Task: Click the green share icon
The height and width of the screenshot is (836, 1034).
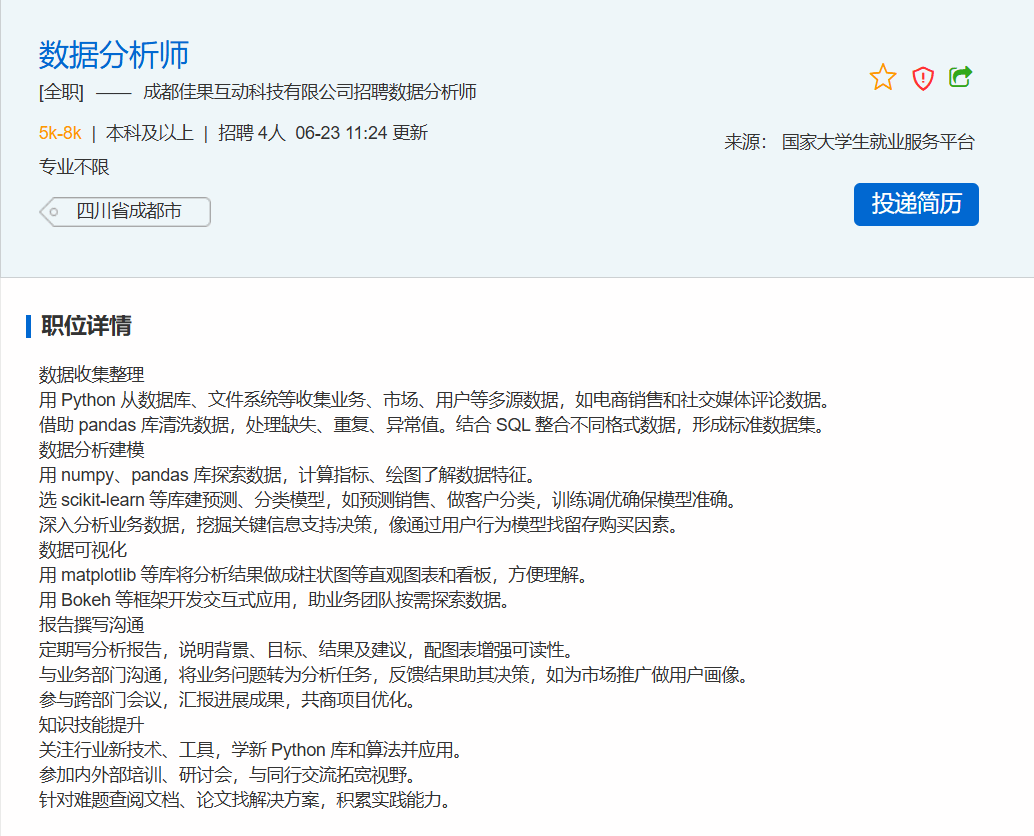Action: coord(961,77)
